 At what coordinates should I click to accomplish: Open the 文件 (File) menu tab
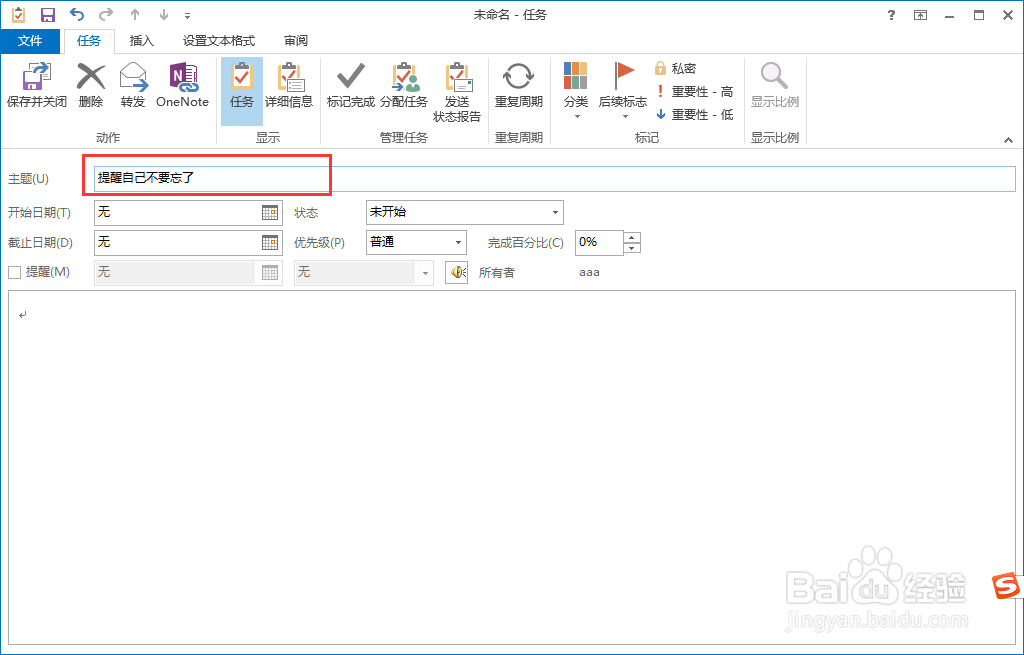31,41
